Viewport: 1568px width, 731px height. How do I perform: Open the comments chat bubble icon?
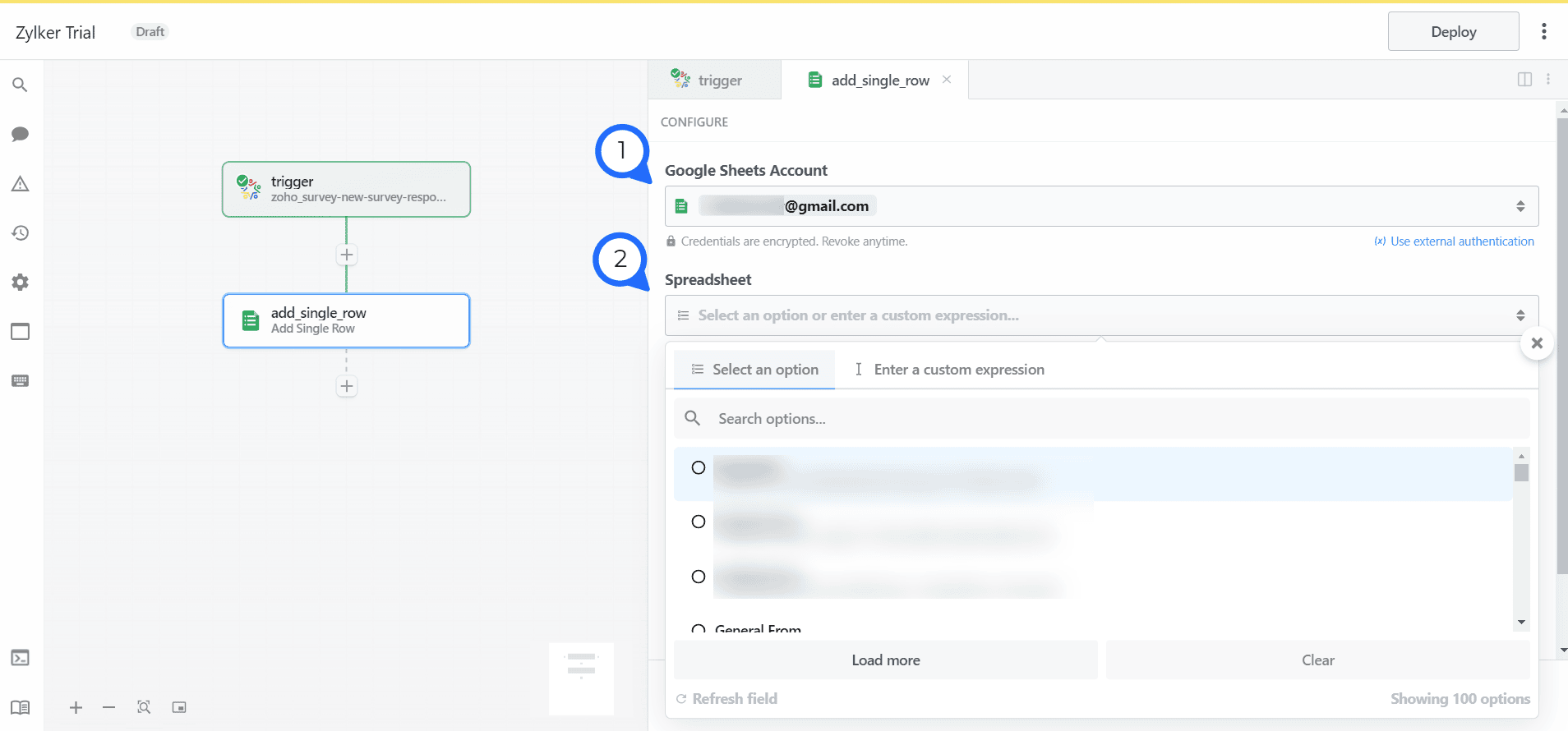click(x=20, y=134)
